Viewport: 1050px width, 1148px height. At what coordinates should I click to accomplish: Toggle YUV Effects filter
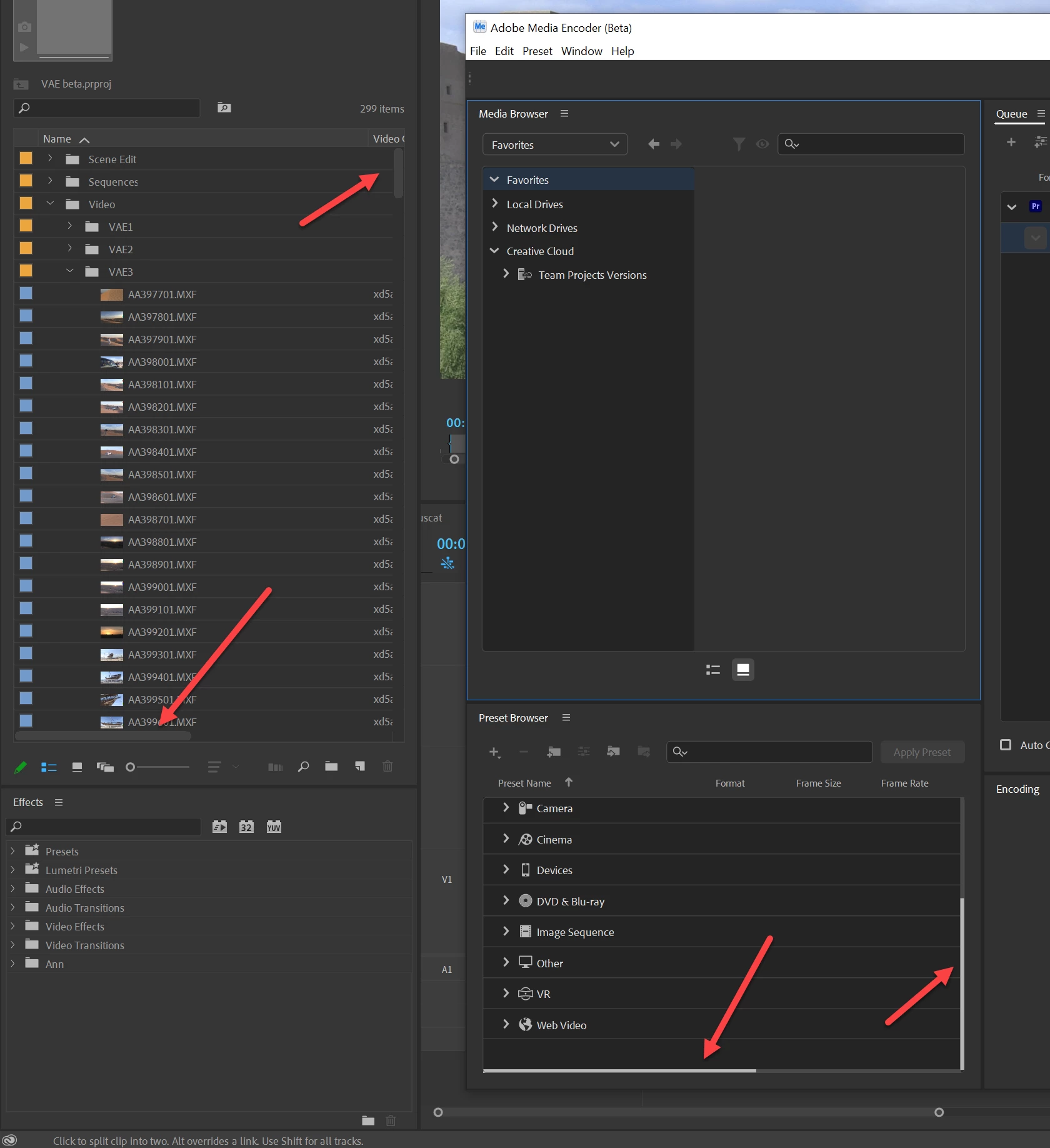pos(274,827)
